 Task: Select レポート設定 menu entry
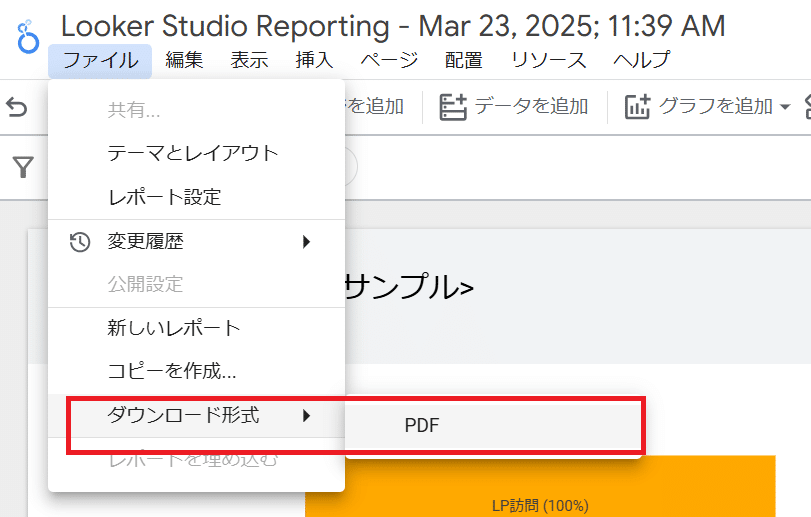coord(197,197)
